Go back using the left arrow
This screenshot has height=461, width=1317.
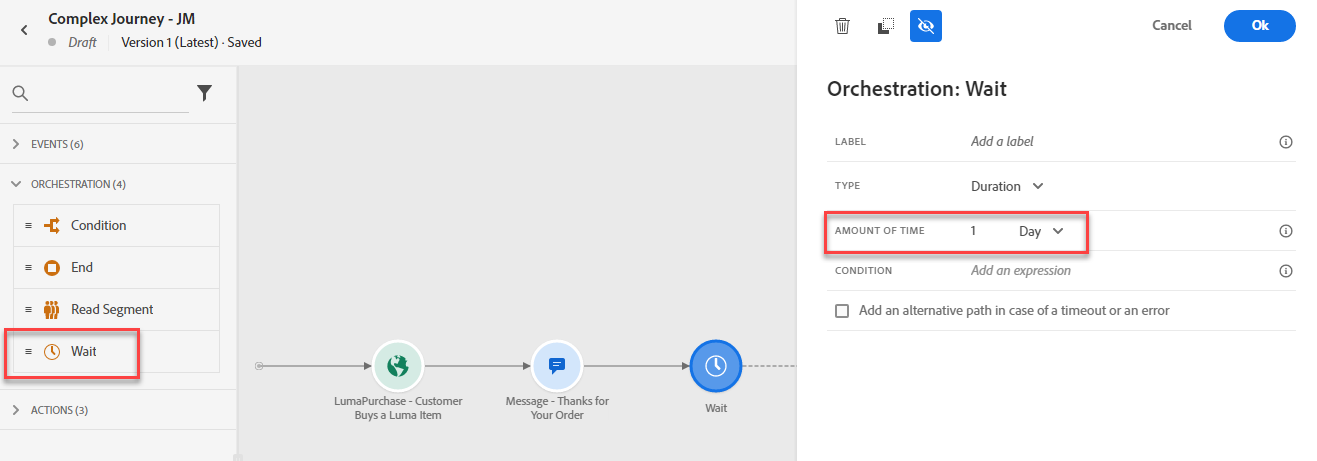coord(24,30)
